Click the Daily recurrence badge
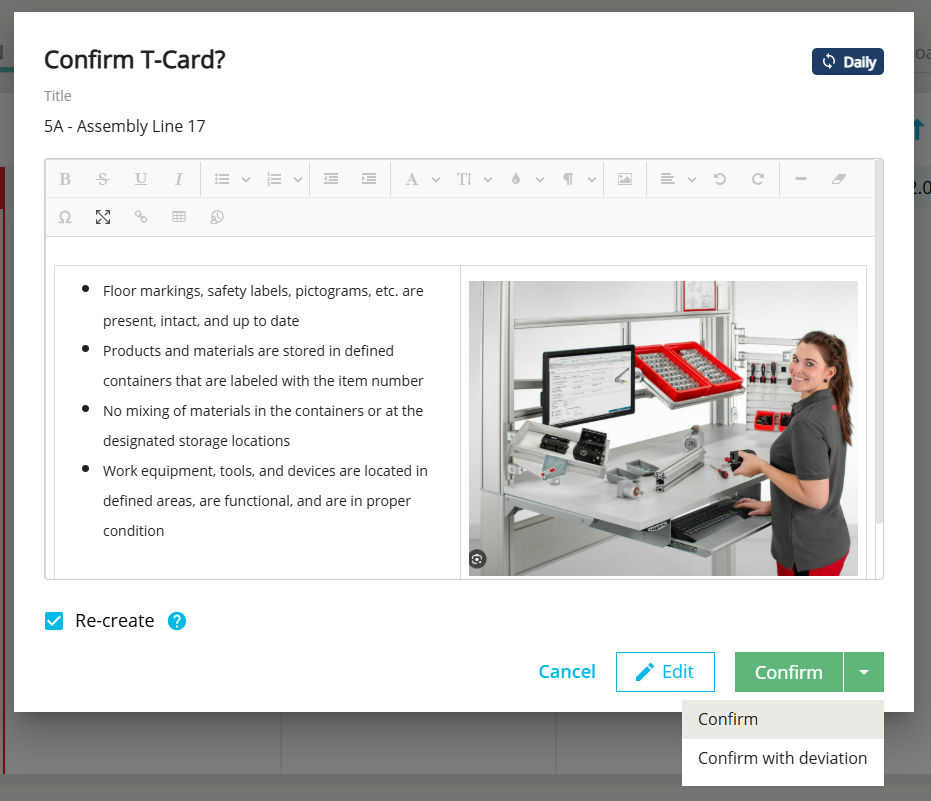This screenshot has height=801, width=931. pos(847,61)
